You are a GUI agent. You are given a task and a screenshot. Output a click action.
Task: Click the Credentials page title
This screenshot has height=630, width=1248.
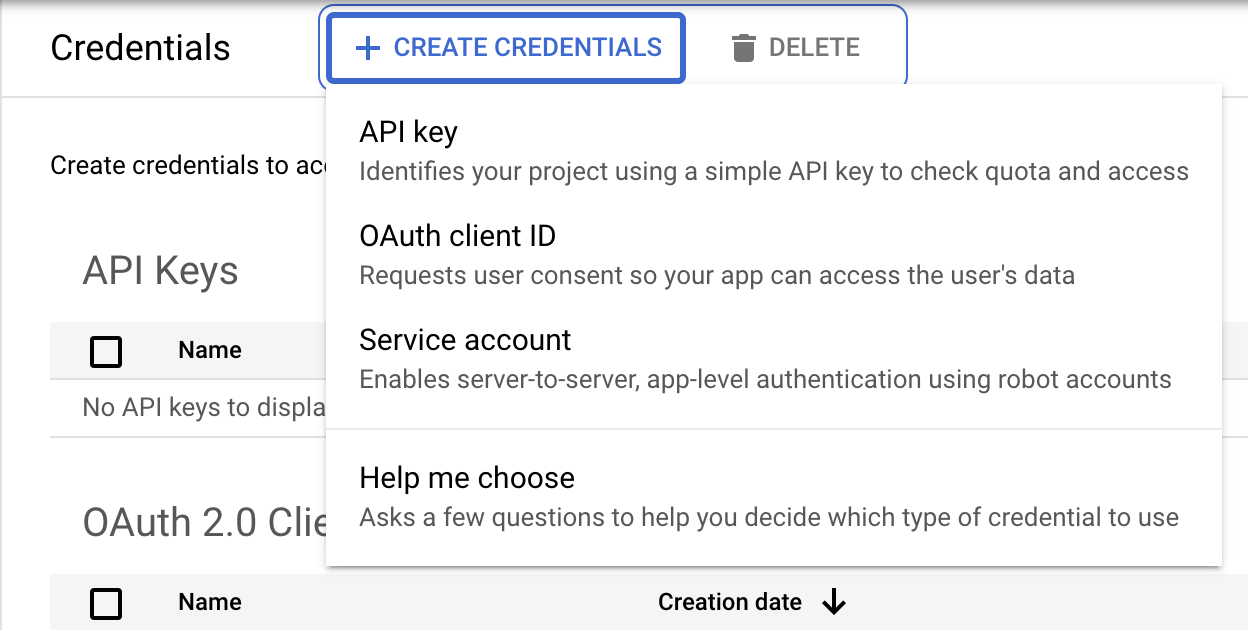(x=140, y=47)
